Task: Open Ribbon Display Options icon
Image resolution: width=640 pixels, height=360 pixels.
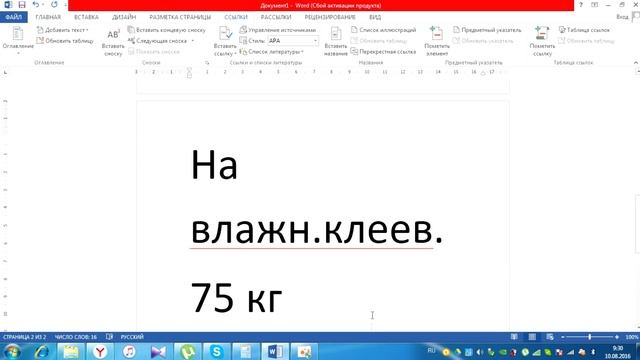Action: [595, 5]
